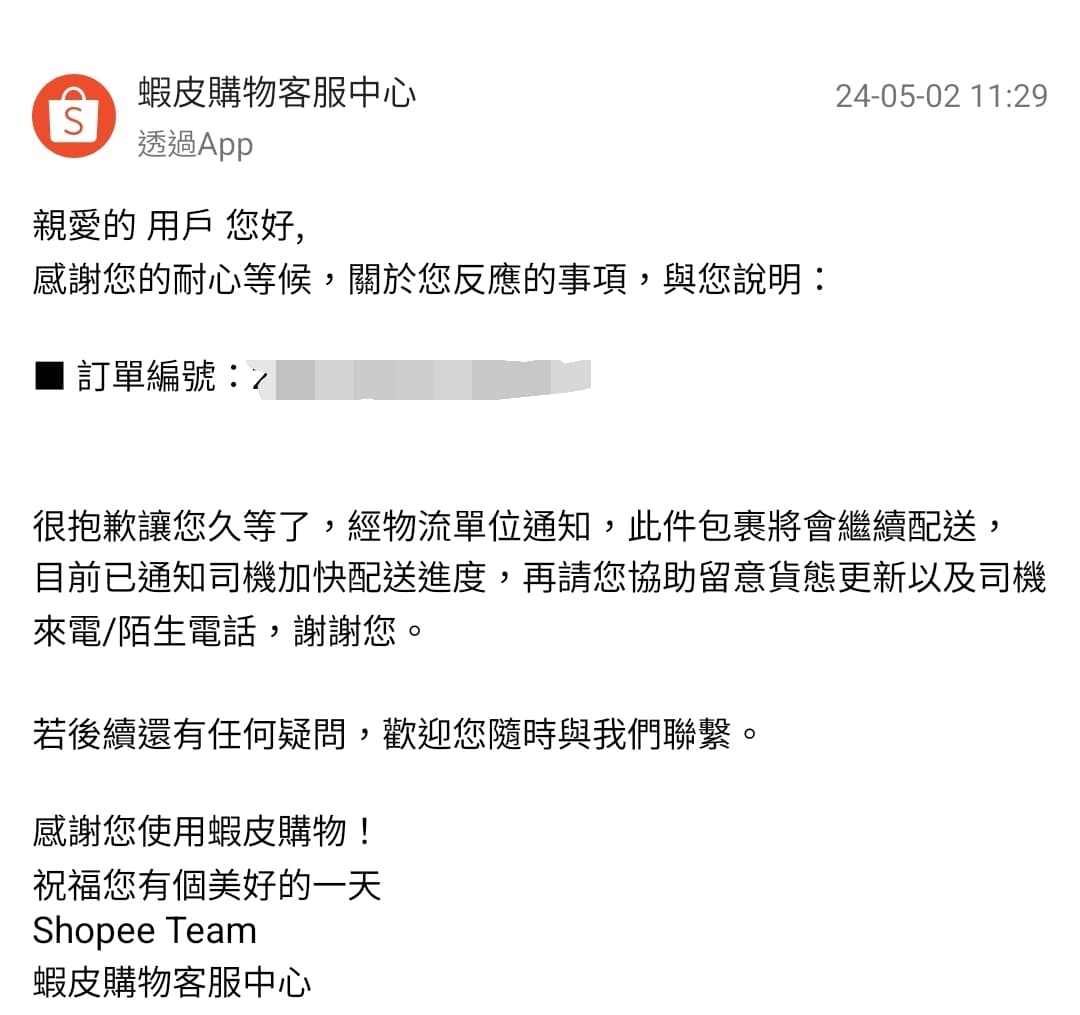The width and height of the screenshot is (1080, 1015).
Task: Tap the orange Shopee bag avatar icon
Action: tap(74, 116)
